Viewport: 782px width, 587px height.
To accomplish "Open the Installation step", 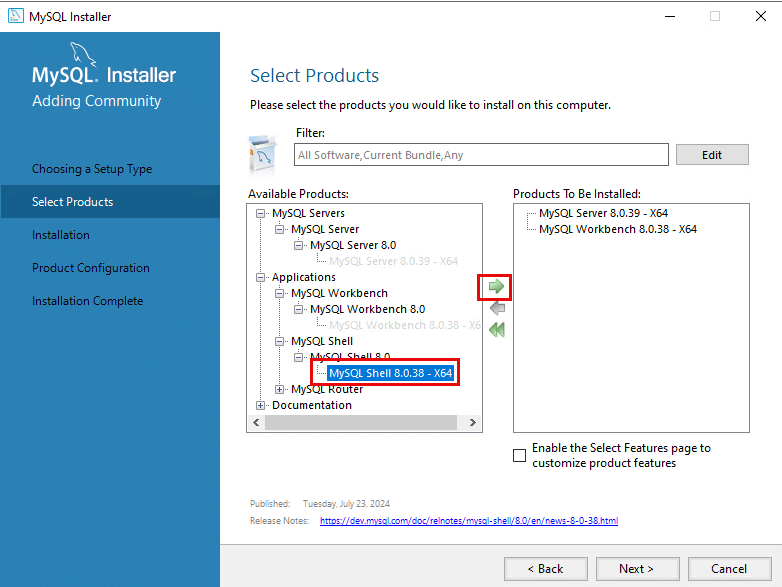I will pyautogui.click(x=61, y=235).
